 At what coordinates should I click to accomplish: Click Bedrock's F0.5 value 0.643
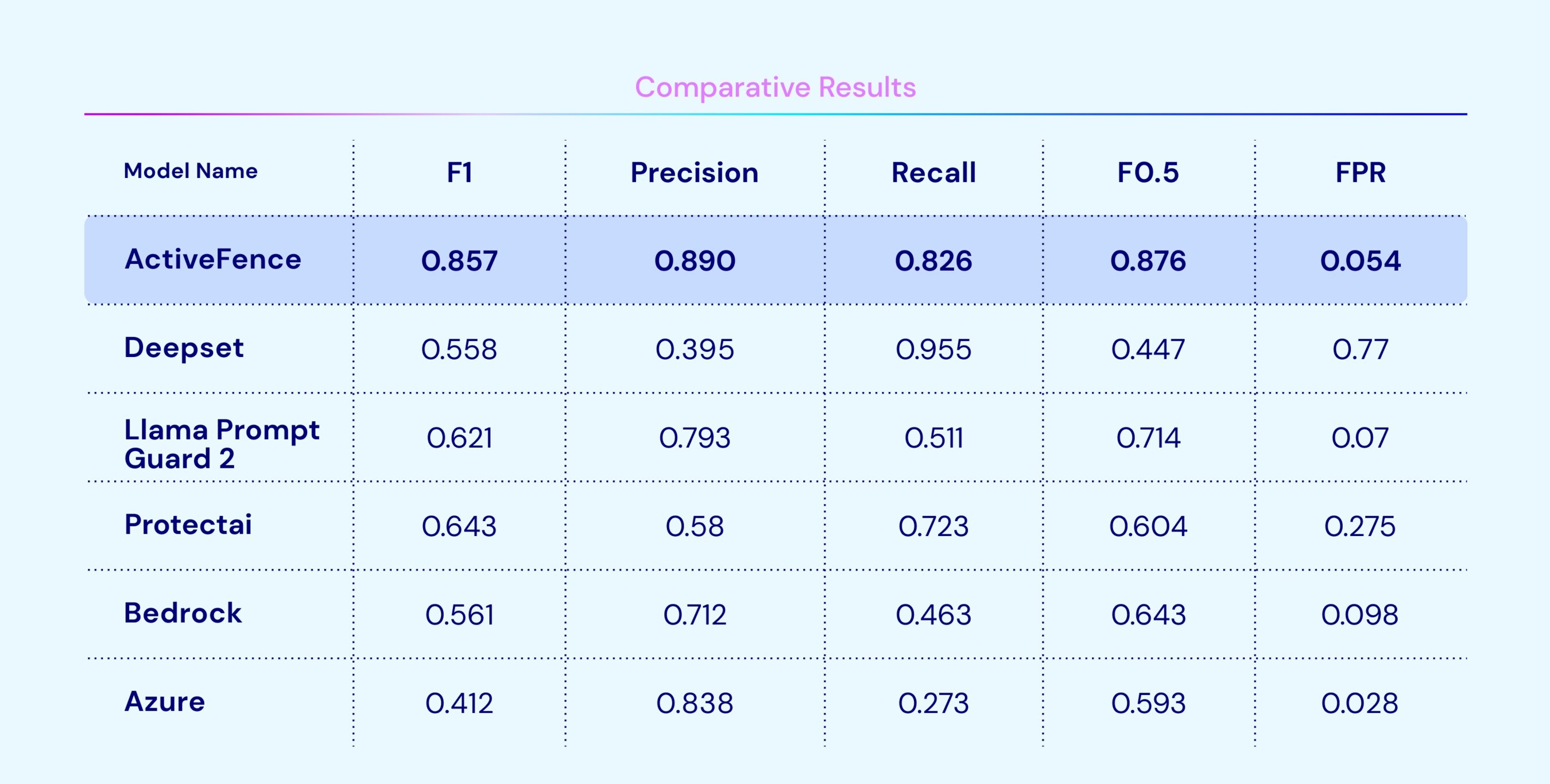click(x=1148, y=615)
